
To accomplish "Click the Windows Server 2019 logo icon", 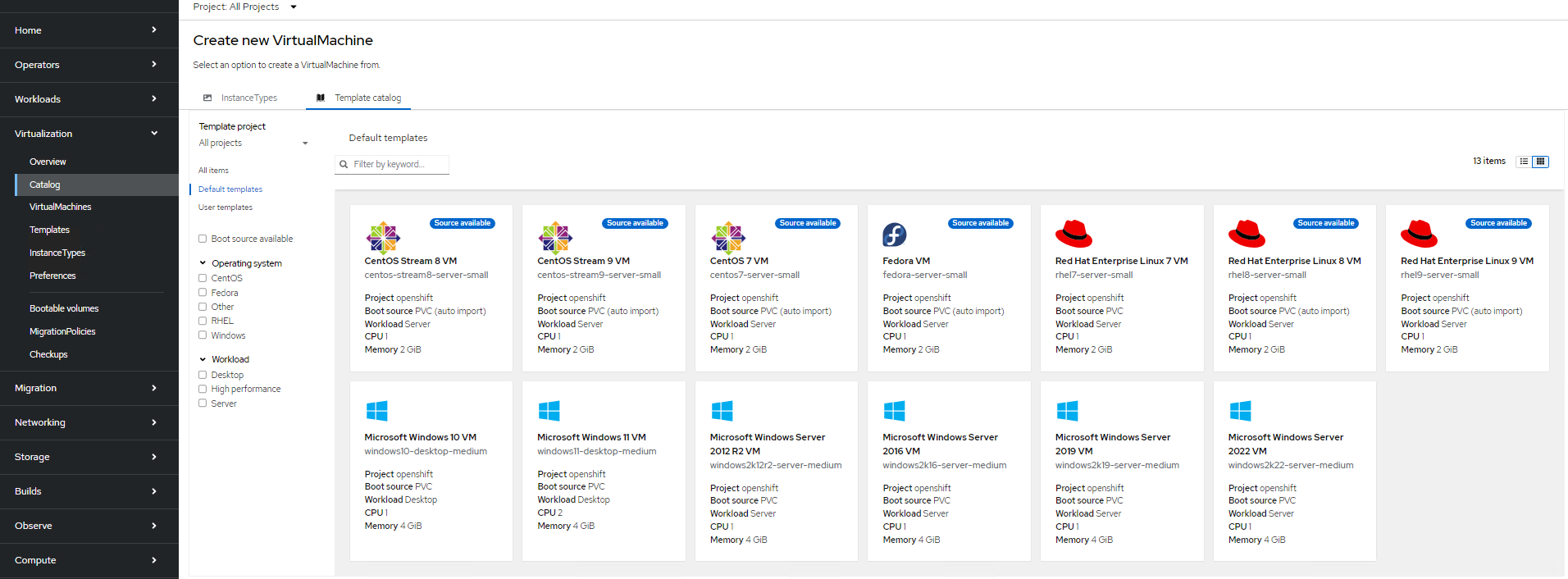I will coord(1068,411).
